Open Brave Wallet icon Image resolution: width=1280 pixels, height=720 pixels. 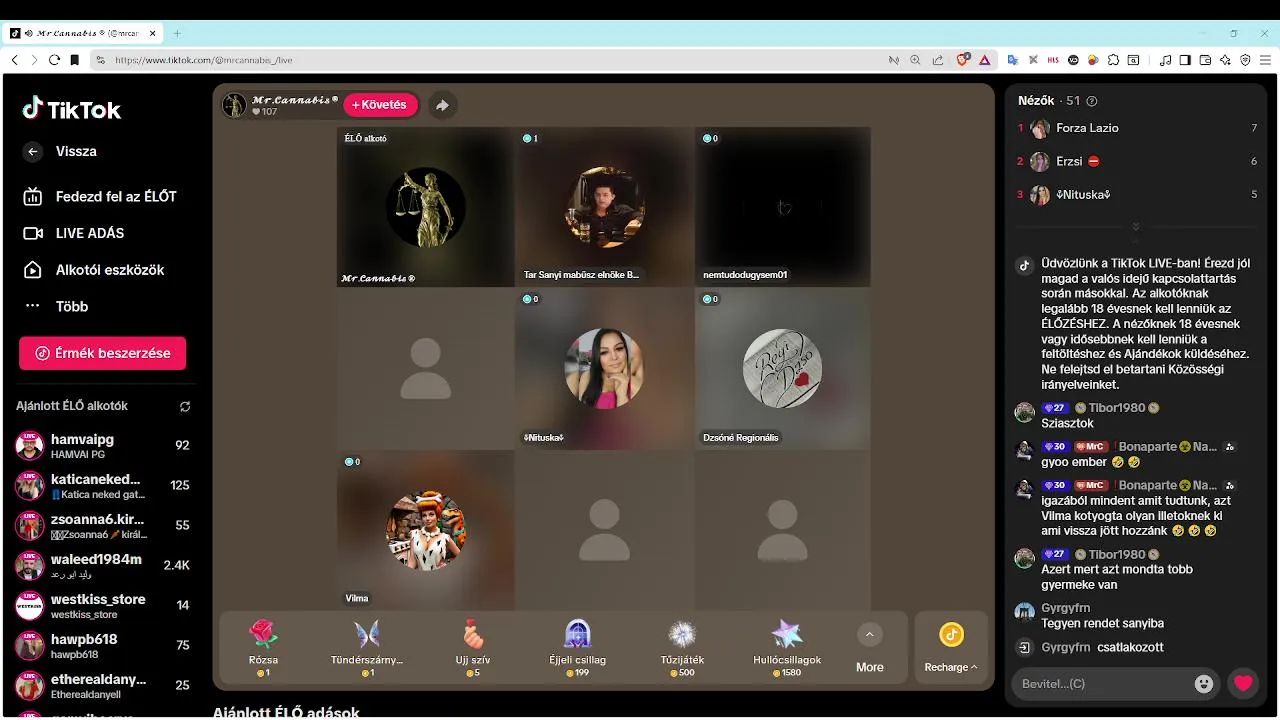pos(1205,60)
